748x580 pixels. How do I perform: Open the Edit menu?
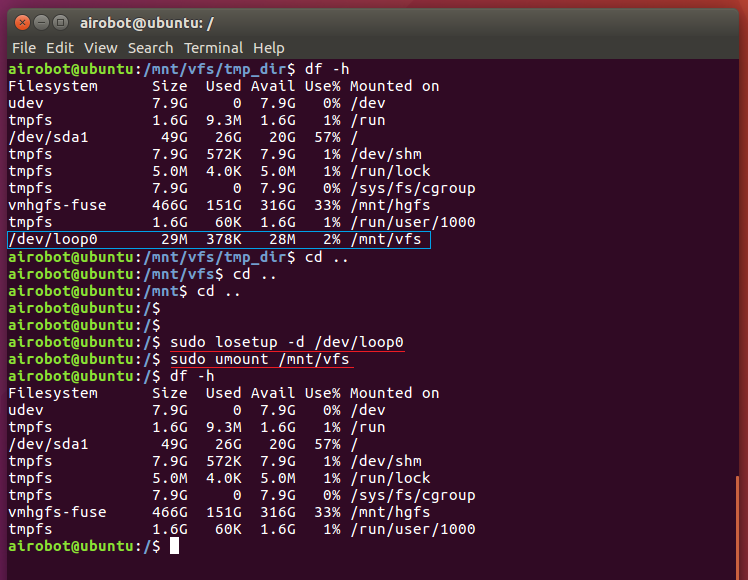coord(60,48)
